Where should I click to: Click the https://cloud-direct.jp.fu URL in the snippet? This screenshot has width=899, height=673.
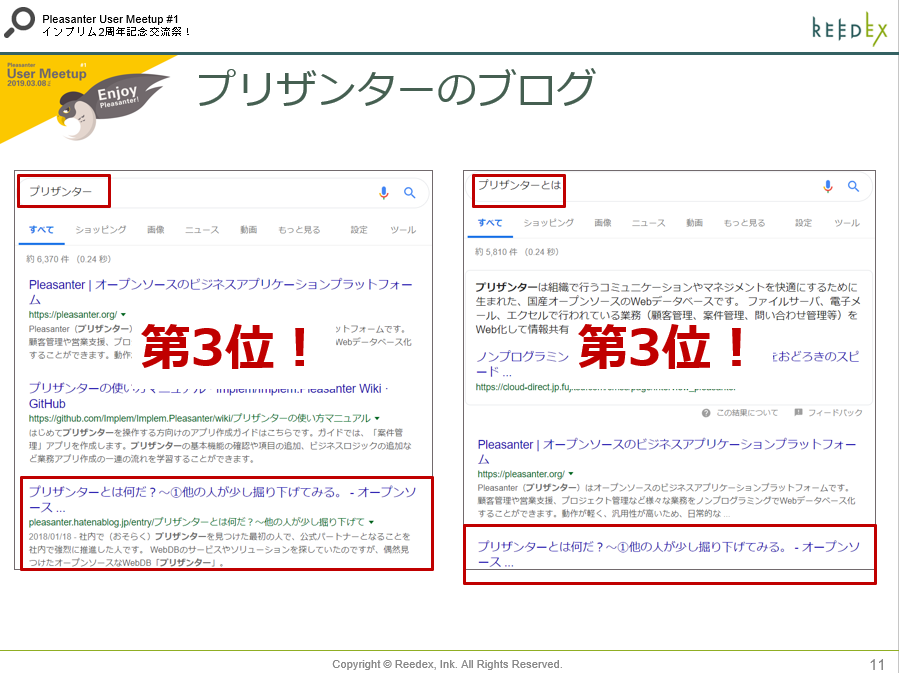(605, 388)
